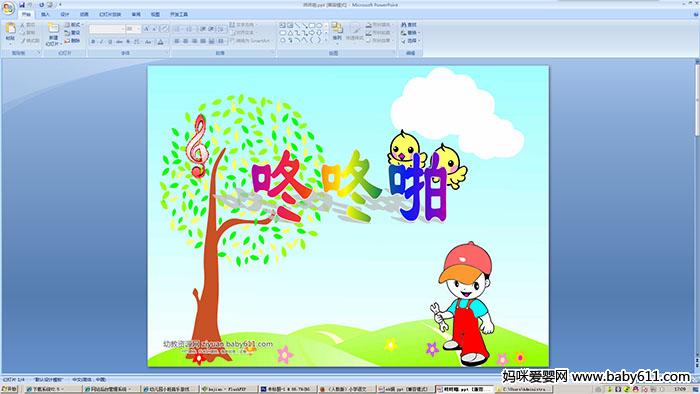Open the font color button
The height and width of the screenshot is (394, 700).
160,42
